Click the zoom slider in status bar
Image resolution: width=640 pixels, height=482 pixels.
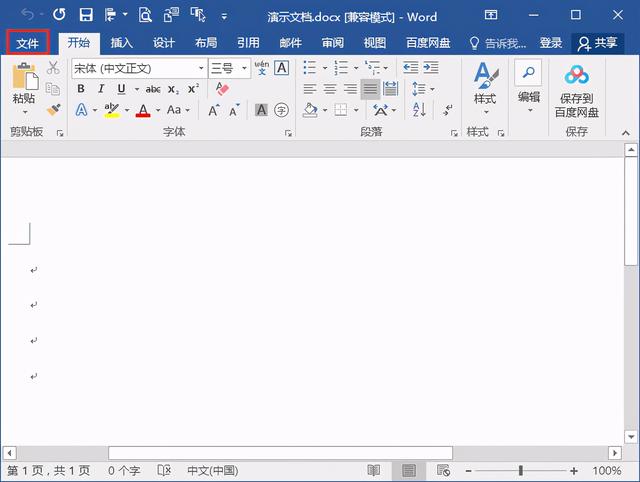[x=520, y=471]
